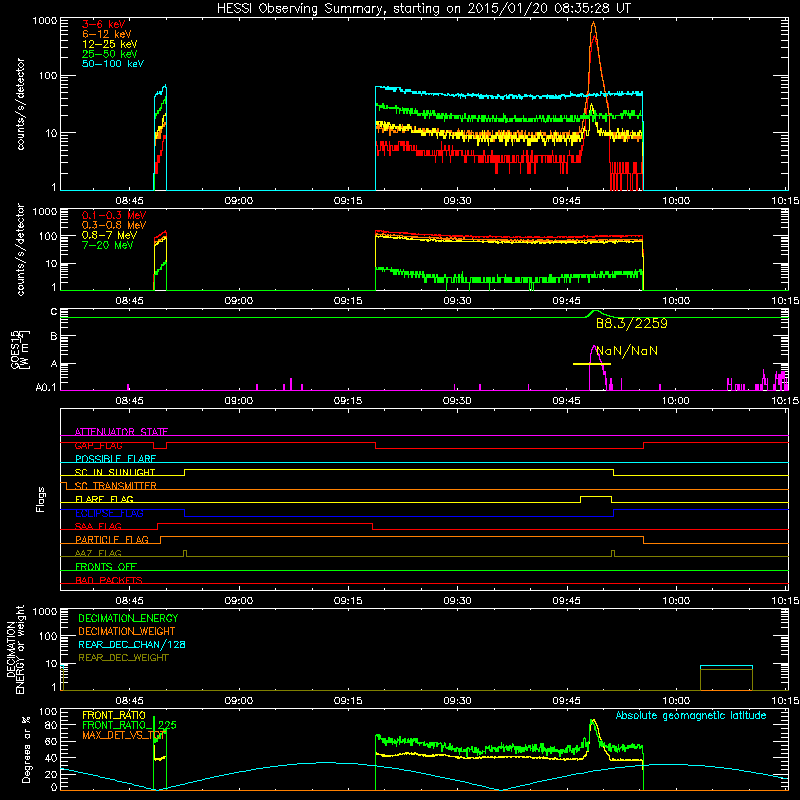
Task: Select the 12-25 keV legend label
Action: coord(109,44)
